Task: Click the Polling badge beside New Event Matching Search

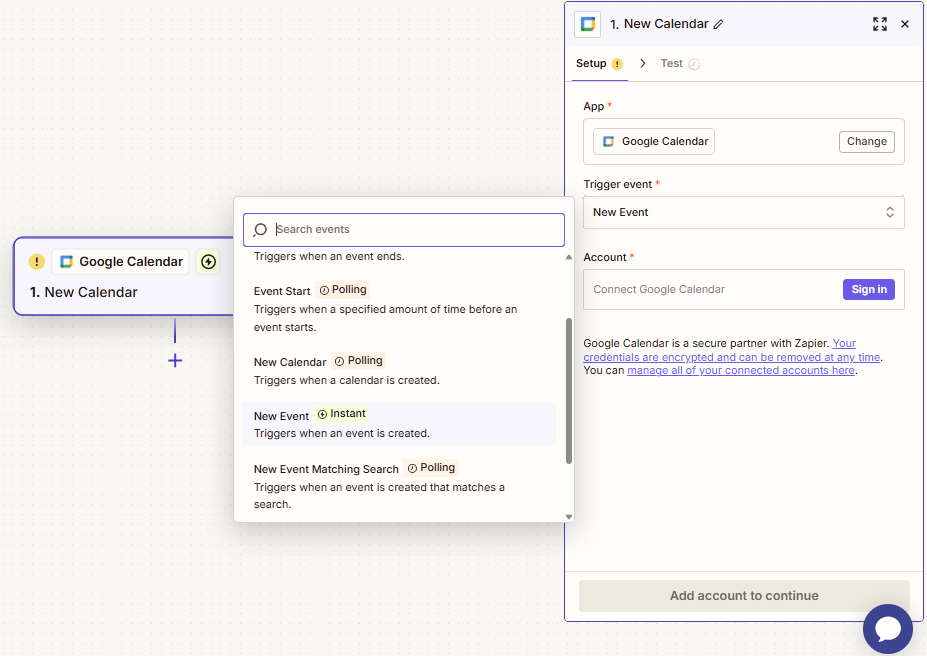Action: (432, 467)
